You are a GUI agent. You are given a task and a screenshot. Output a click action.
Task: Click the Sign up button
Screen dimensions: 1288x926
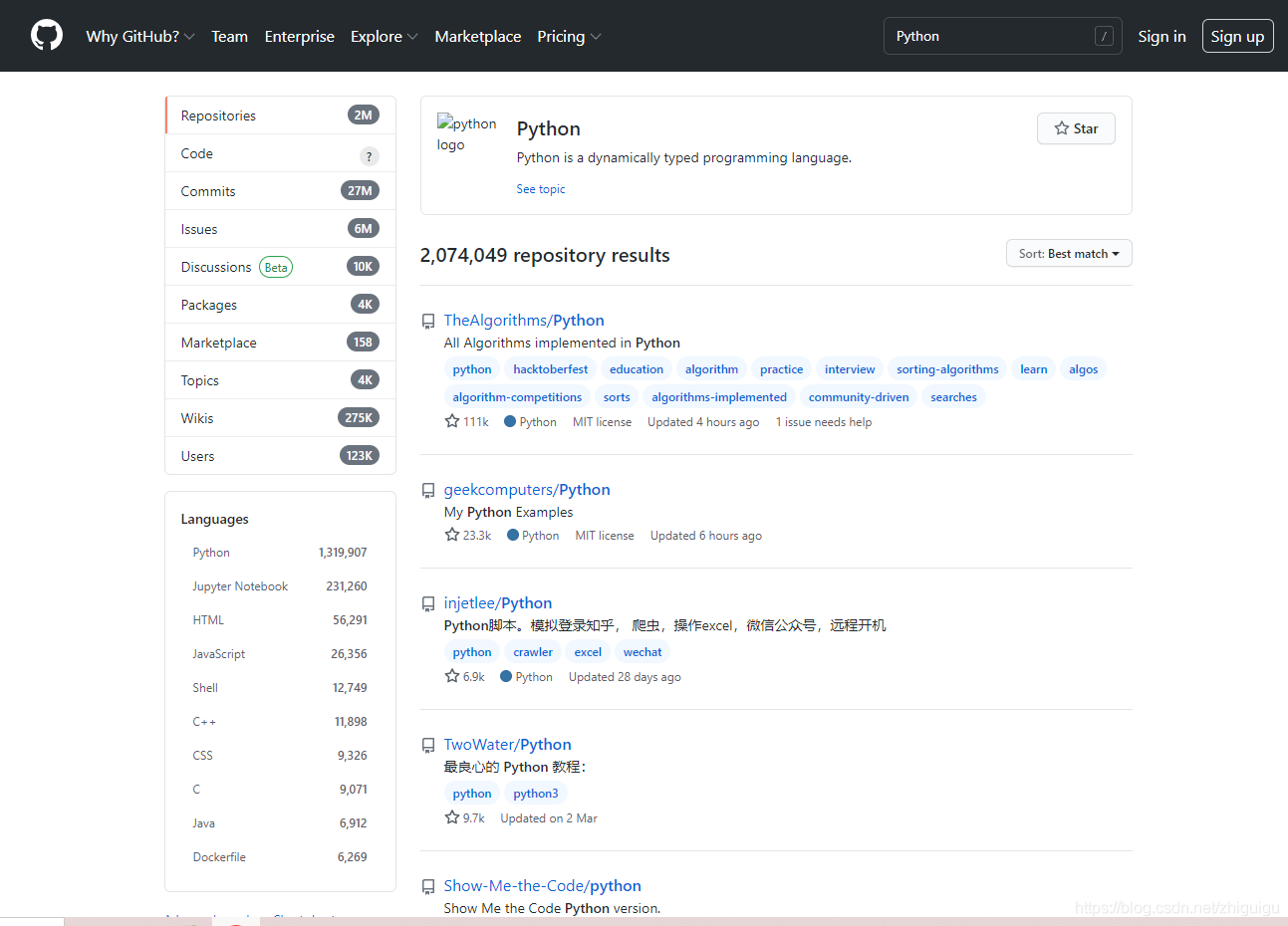coord(1237,36)
